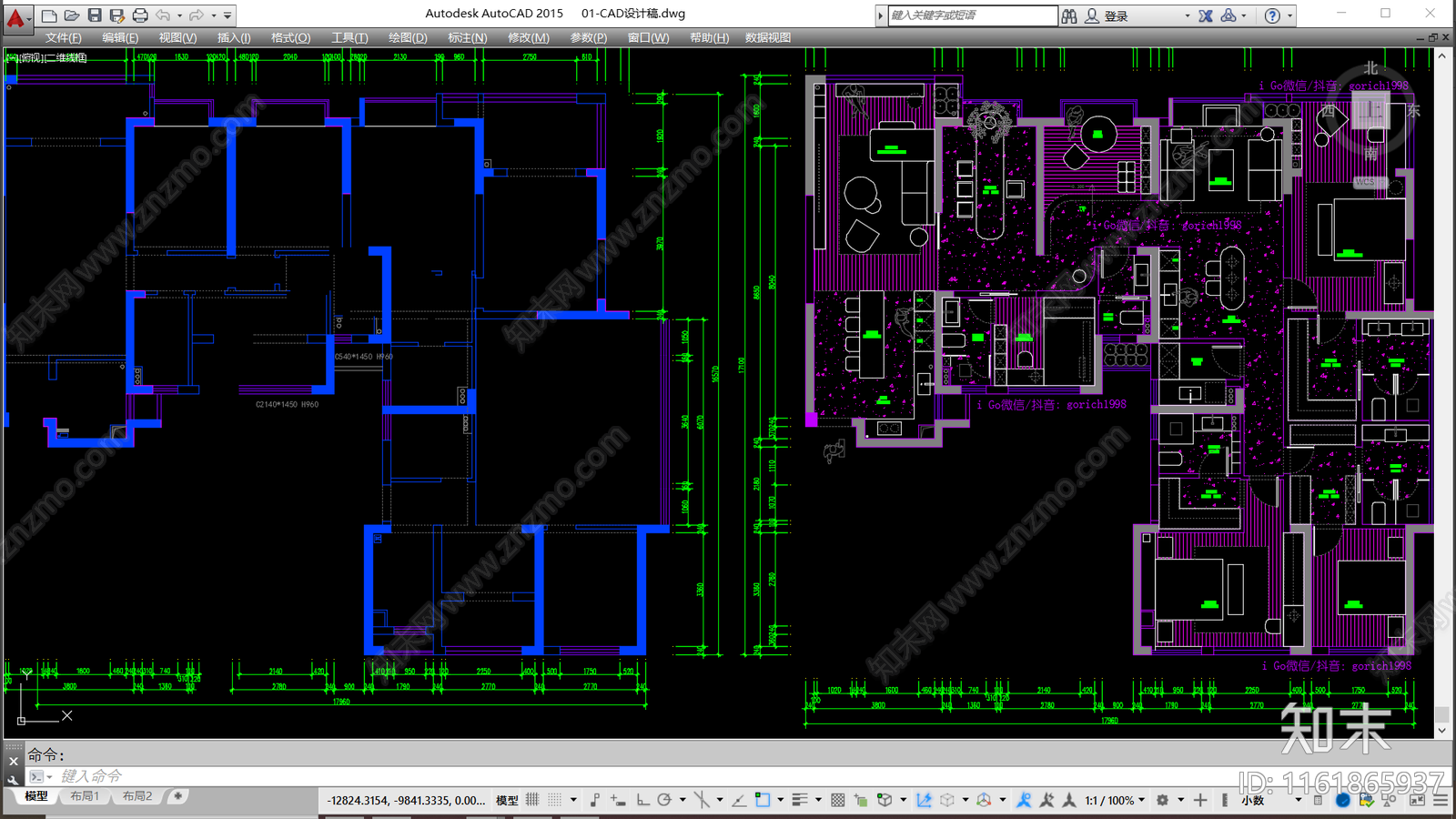The height and width of the screenshot is (819, 1456).
Task: Switch to the 布局1 layout tab
Action: 85,796
